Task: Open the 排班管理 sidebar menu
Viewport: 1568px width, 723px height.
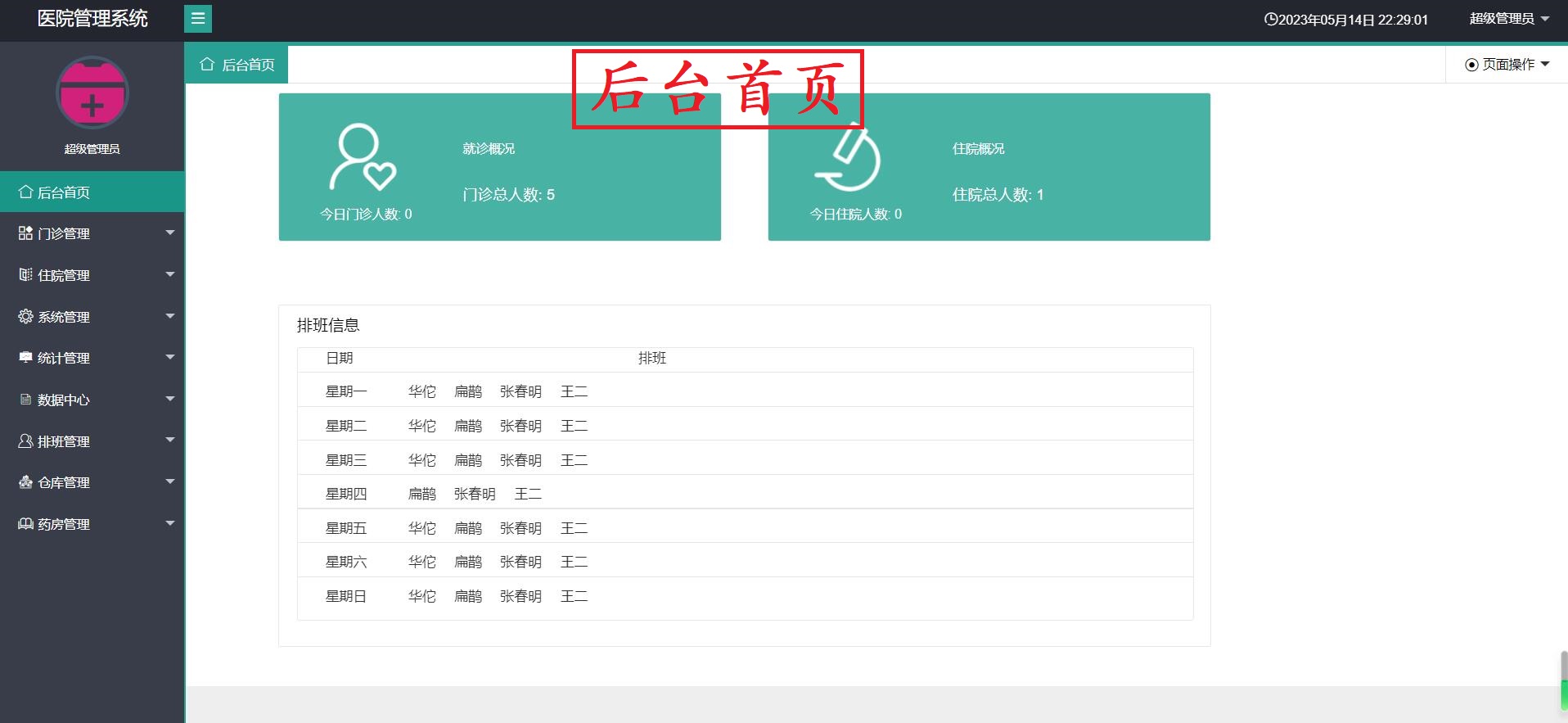Action: point(92,441)
